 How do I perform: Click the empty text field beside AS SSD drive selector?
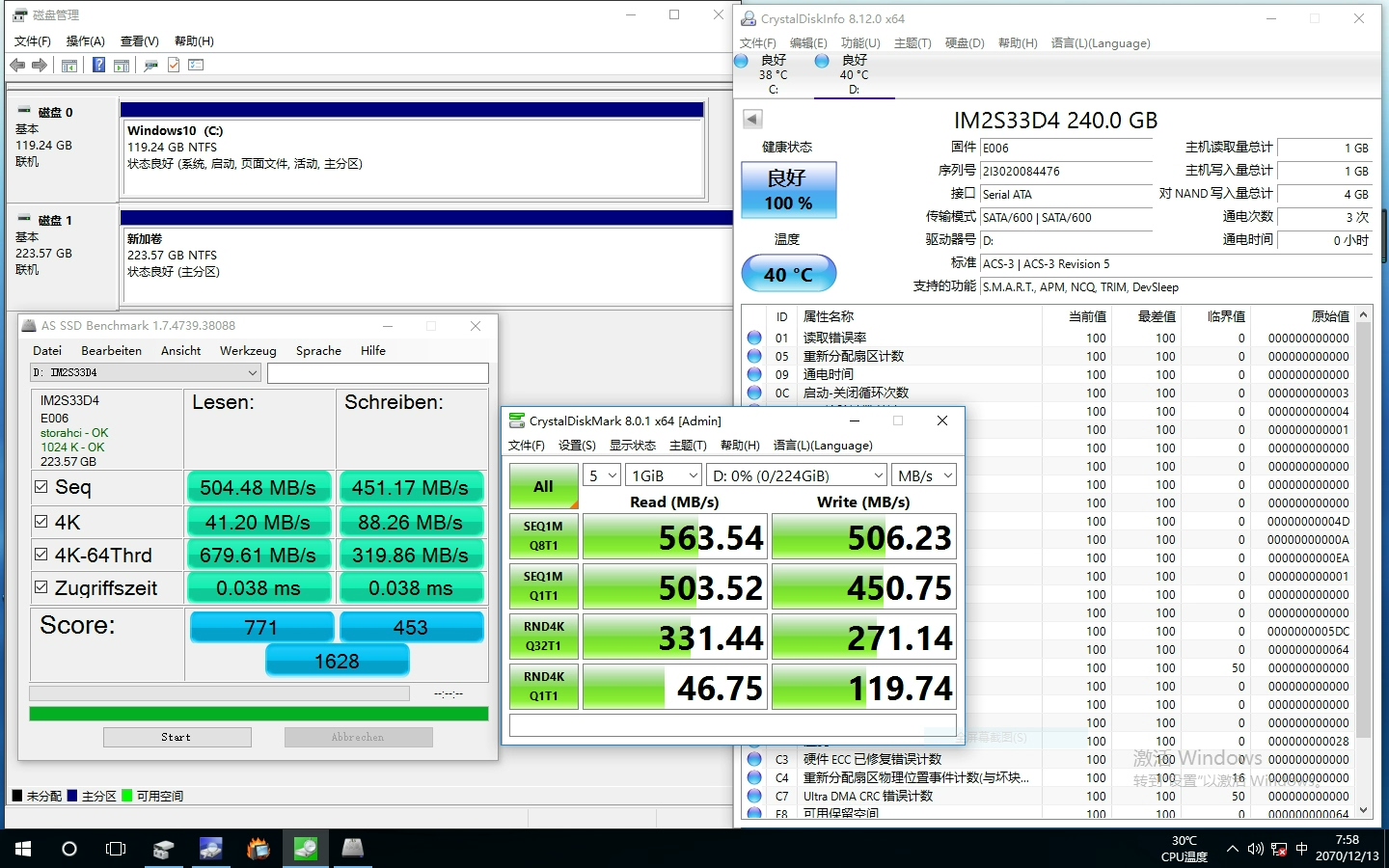378,372
